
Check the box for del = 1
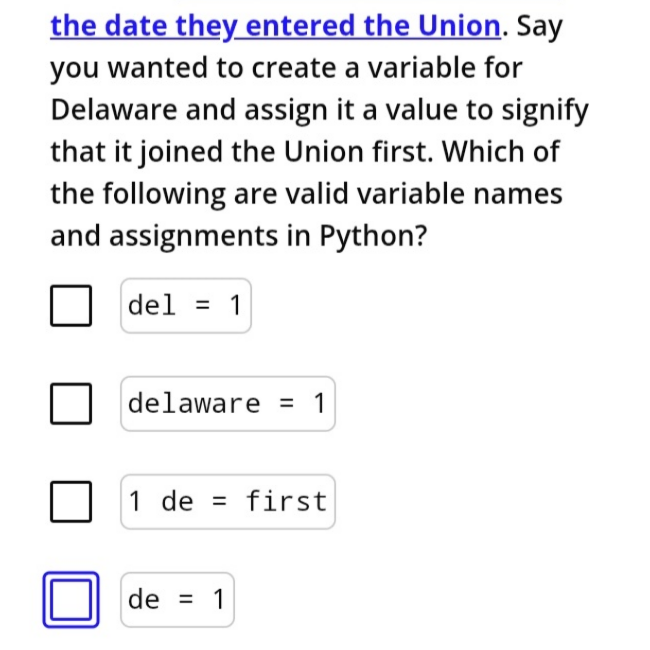click(71, 306)
